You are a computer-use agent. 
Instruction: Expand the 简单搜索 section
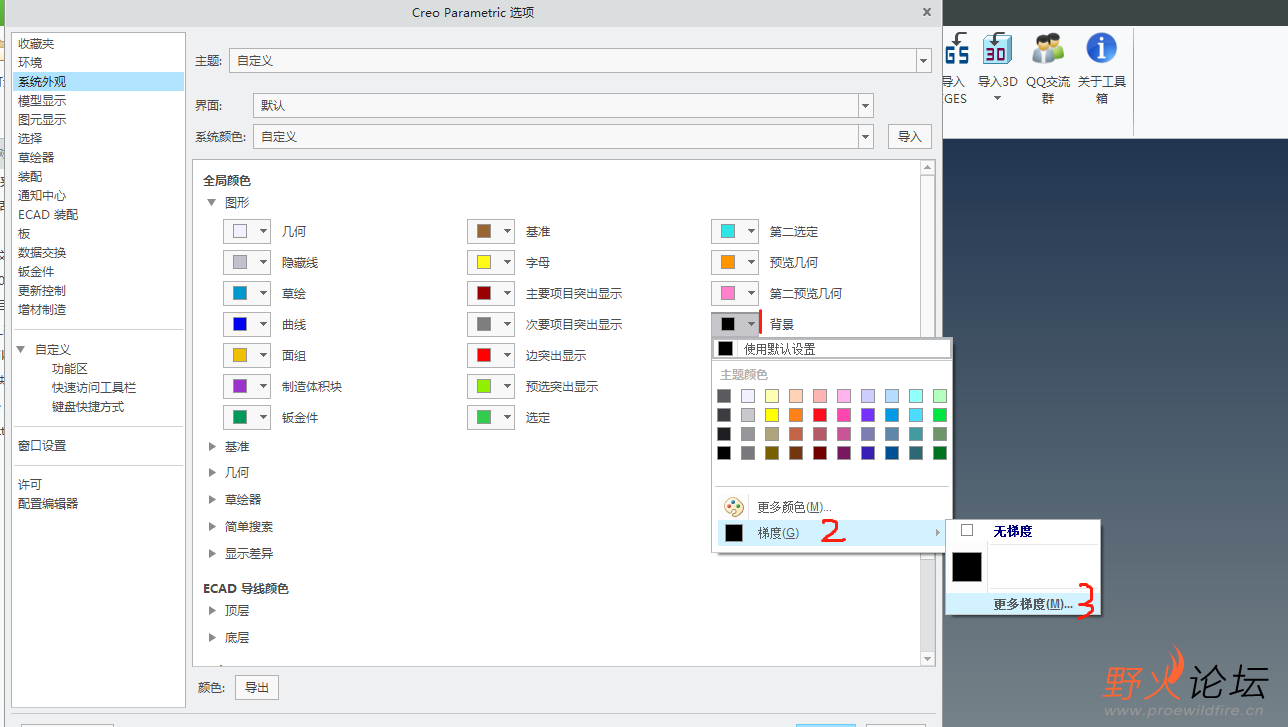tap(212, 526)
